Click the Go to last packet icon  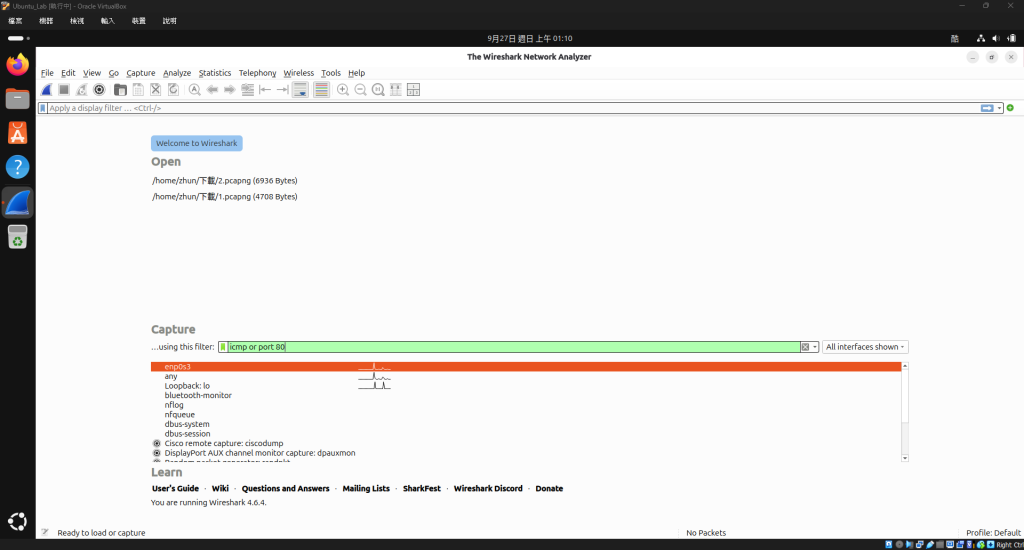[283, 90]
